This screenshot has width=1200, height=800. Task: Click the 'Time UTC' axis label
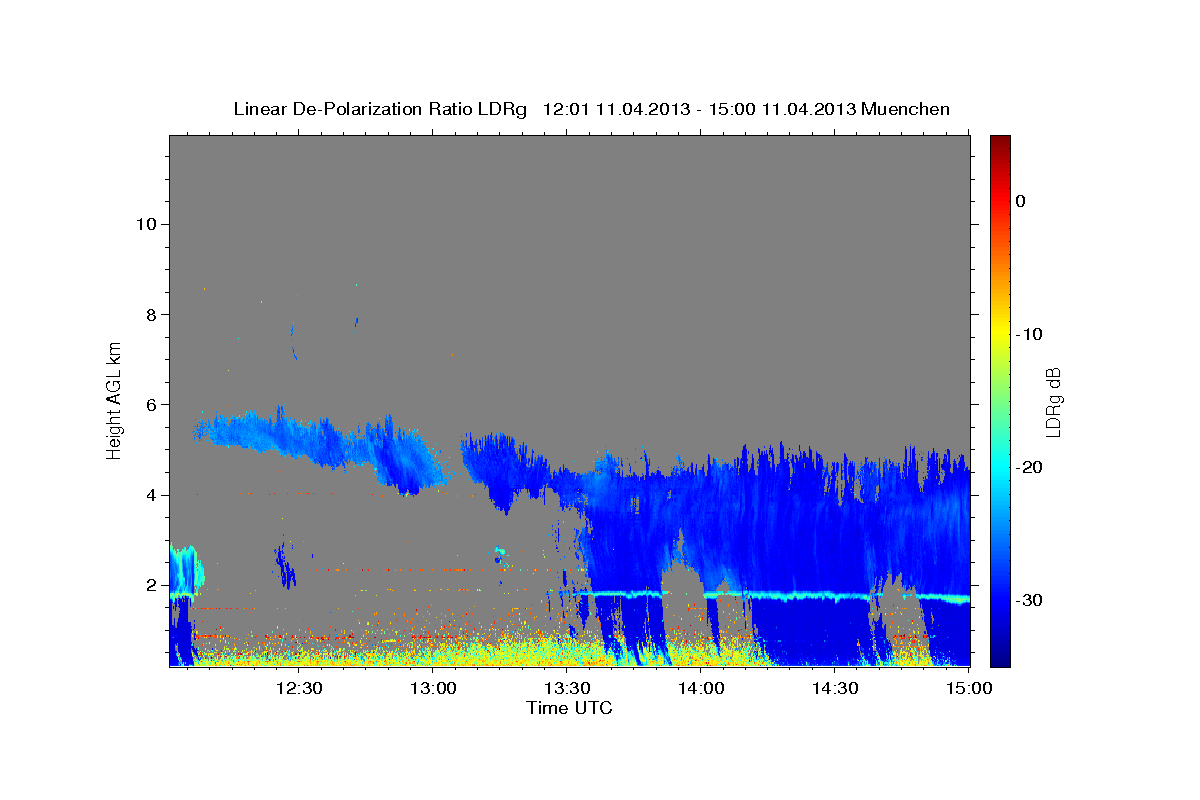pyautogui.click(x=569, y=708)
